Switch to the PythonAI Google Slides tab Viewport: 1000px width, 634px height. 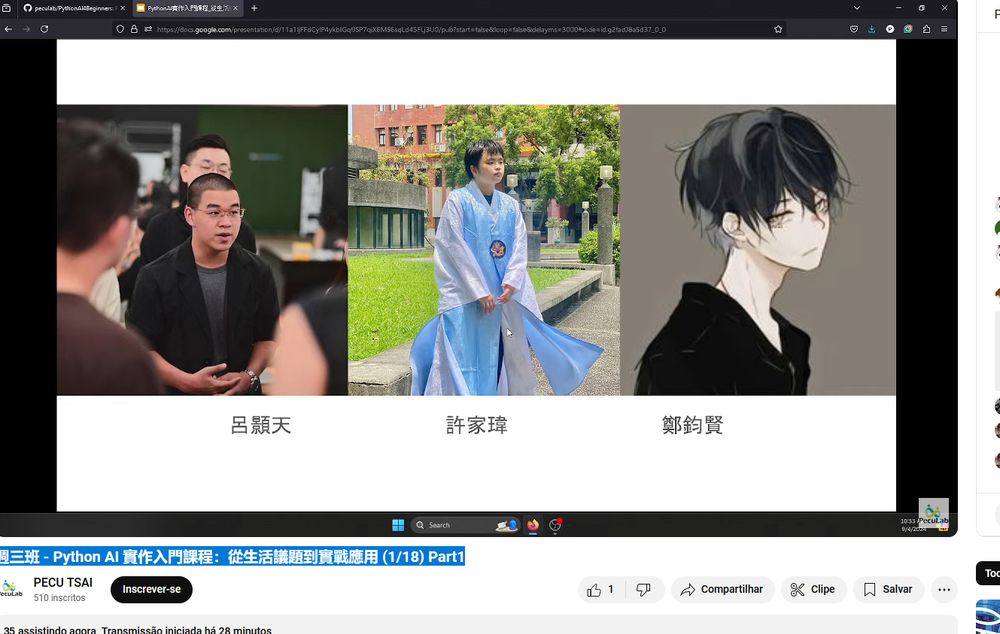coord(188,8)
